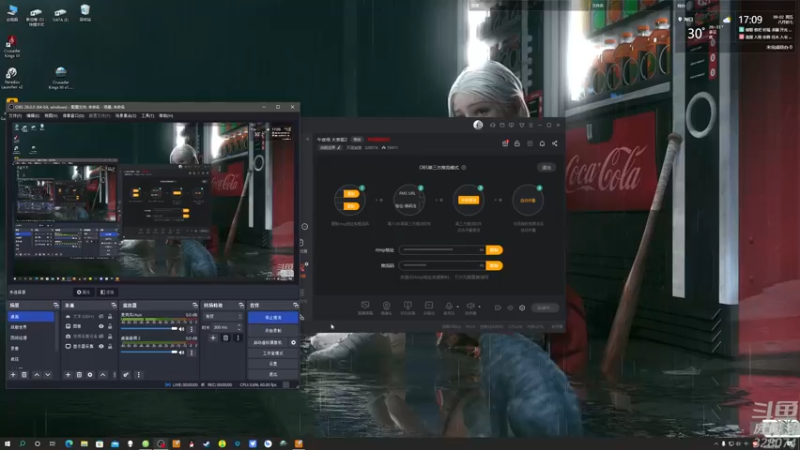Adjust Desktop Audio 2 volume slider
The image size is (800, 450).
coord(149,352)
